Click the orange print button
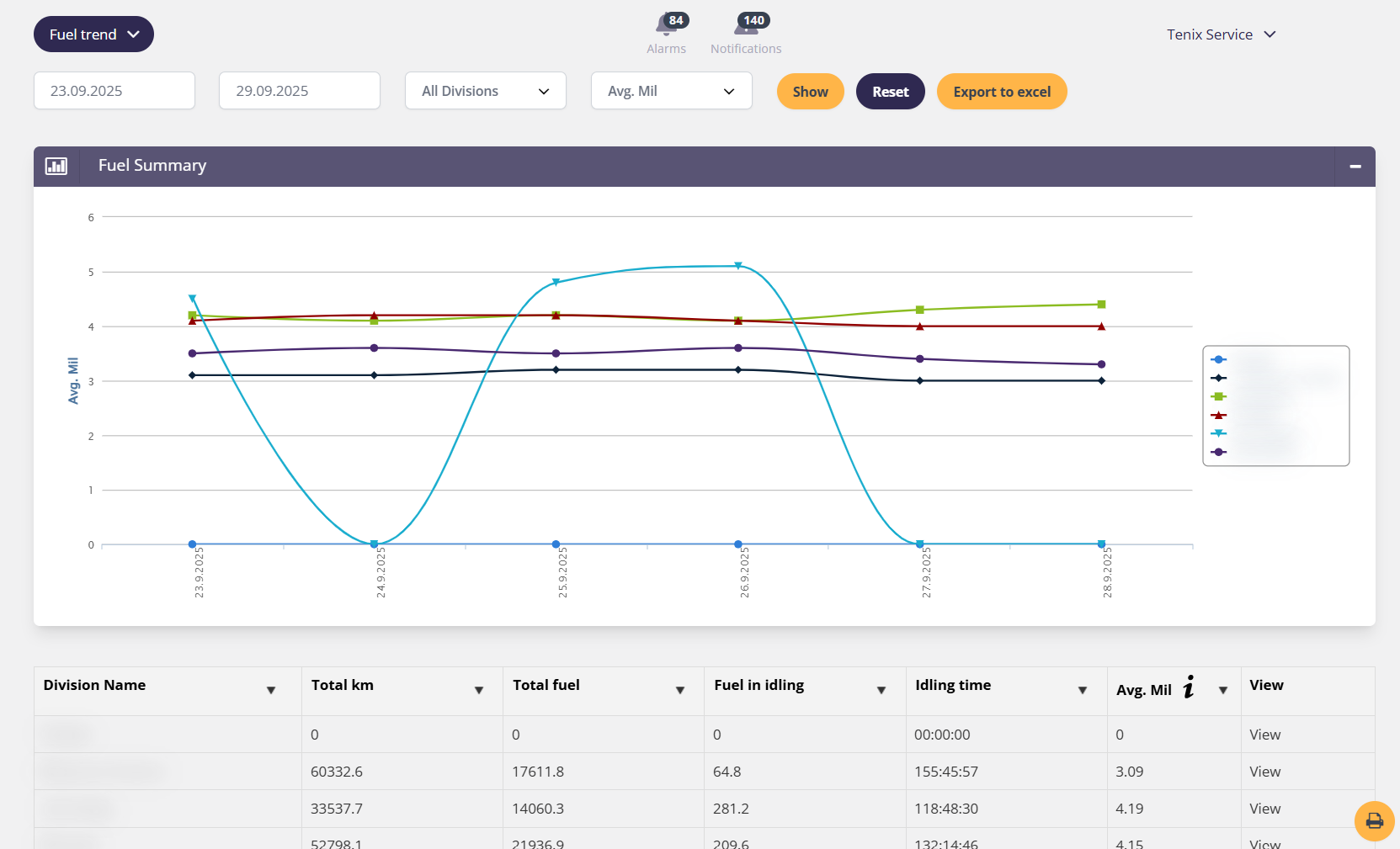This screenshot has width=1400, height=849. pos(1374,820)
